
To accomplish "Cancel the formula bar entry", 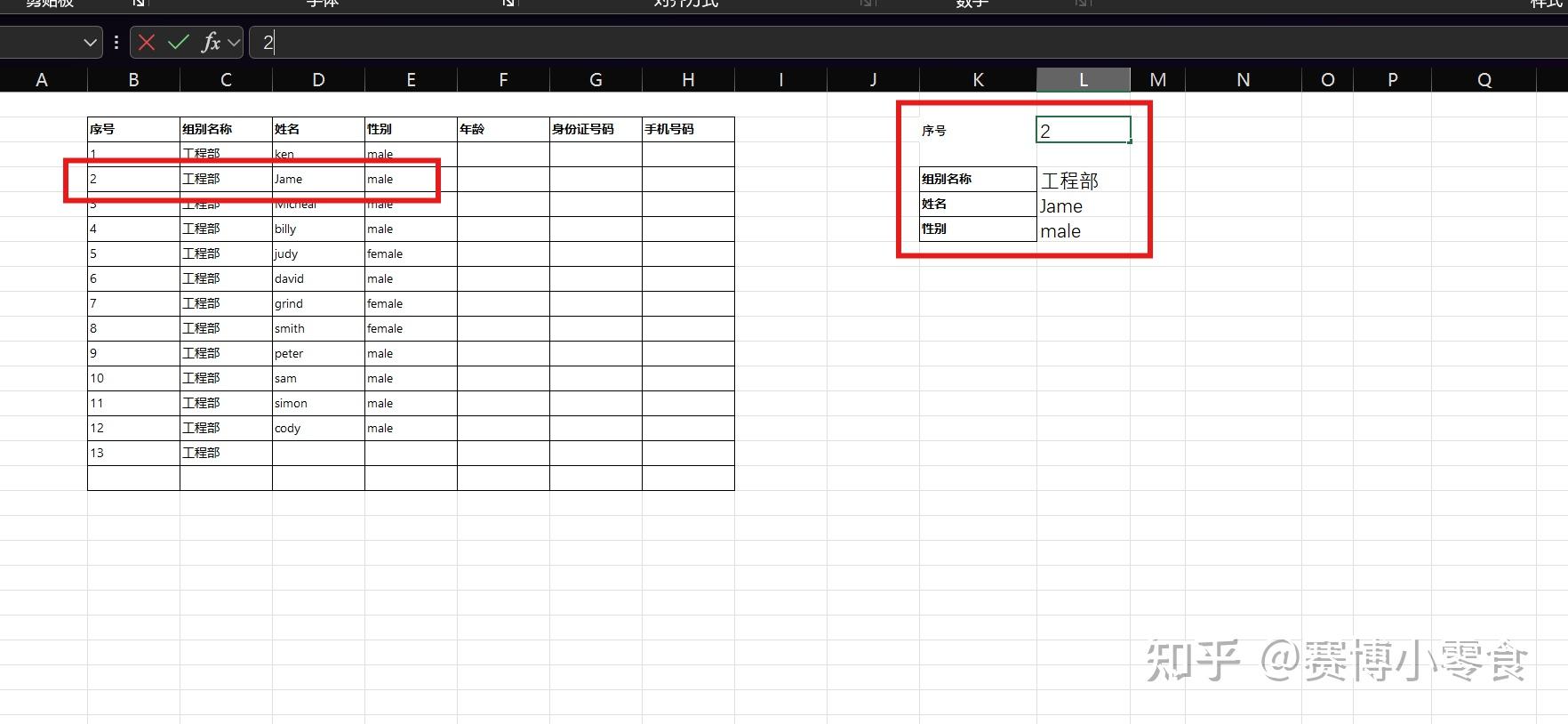I will (147, 42).
